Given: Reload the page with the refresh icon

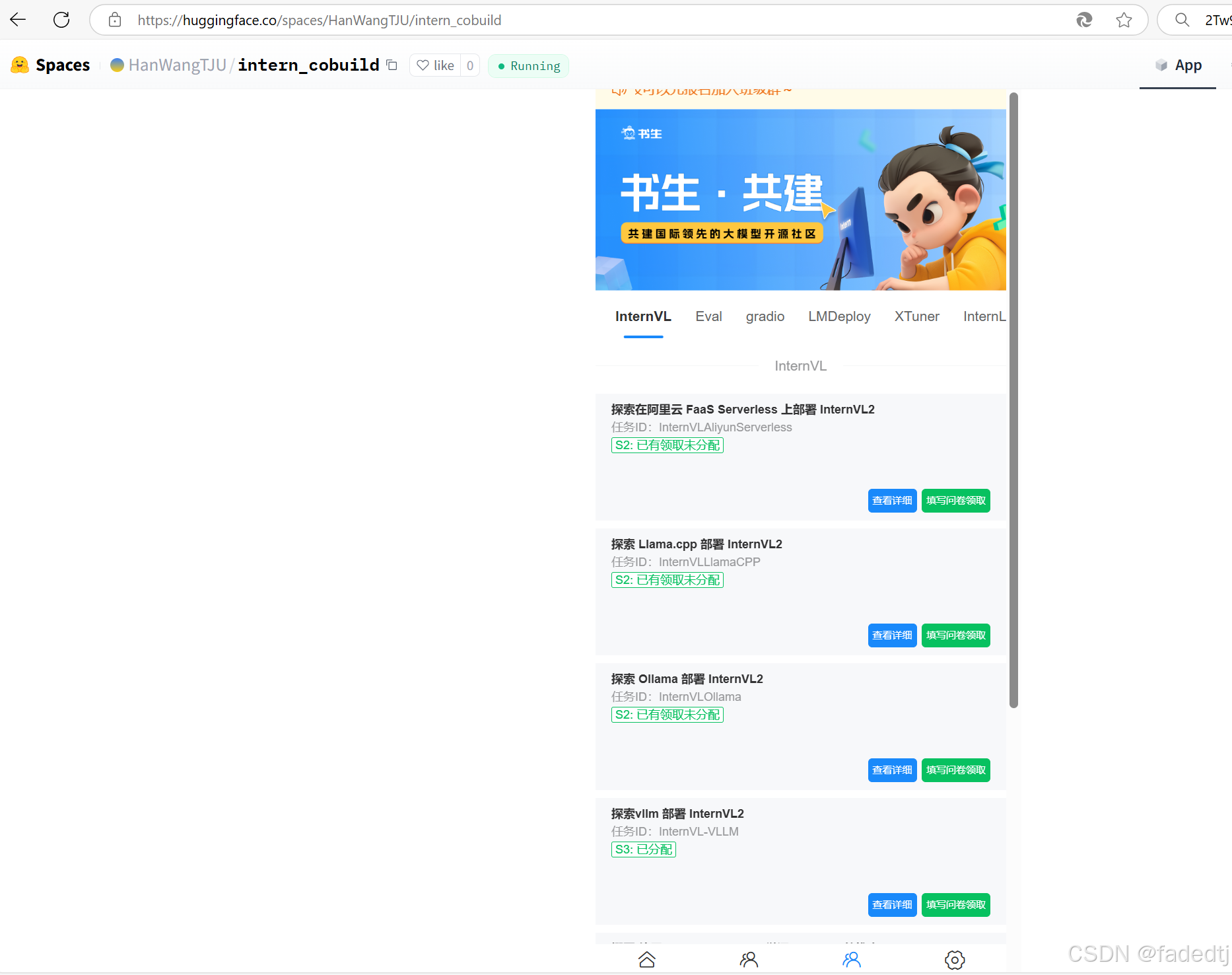Looking at the screenshot, I should click(61, 20).
